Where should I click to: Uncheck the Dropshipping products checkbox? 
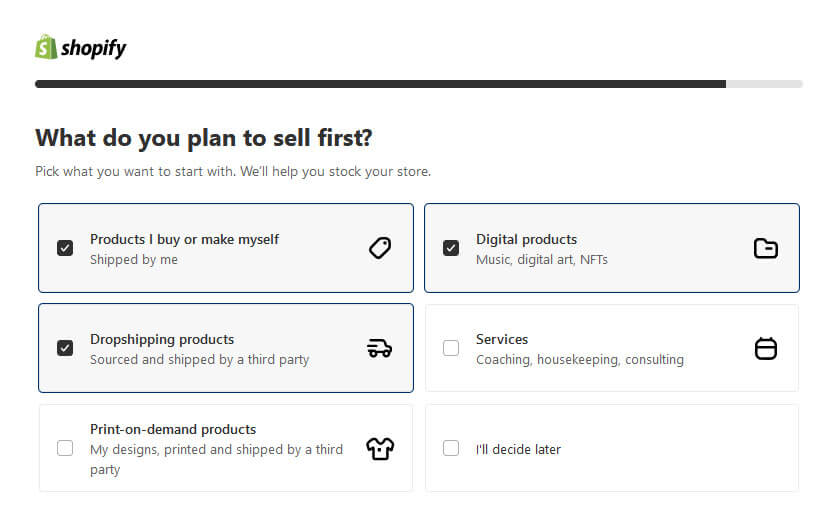coord(65,348)
